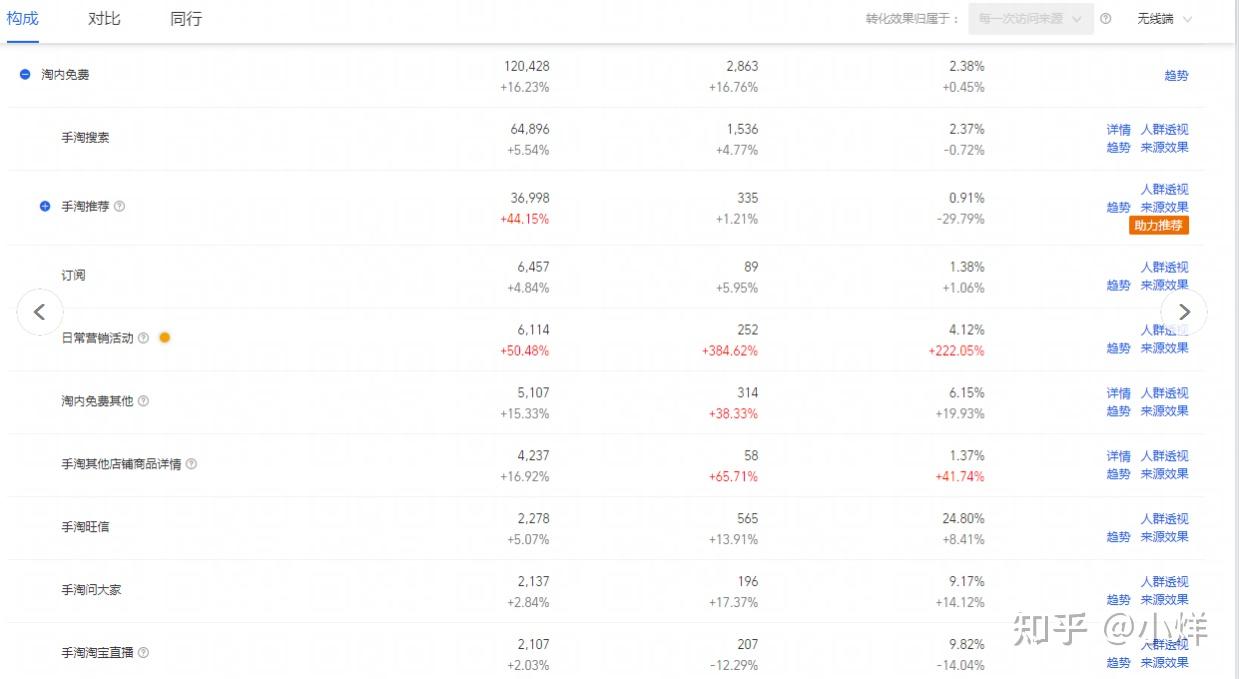Image resolution: width=1239 pixels, height=679 pixels.
Task: Collapse the 淘内免费 row
Action: pos(26,74)
